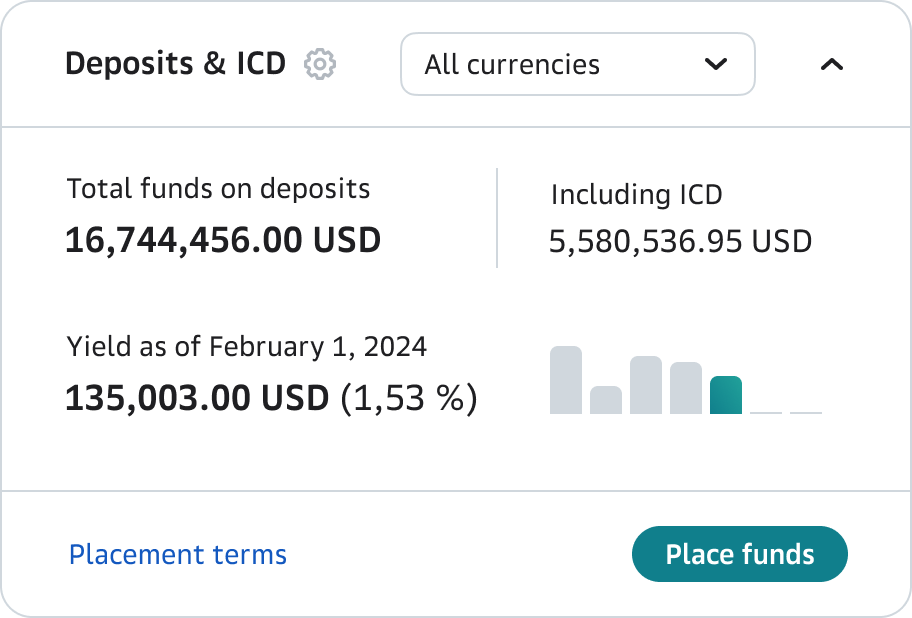The height and width of the screenshot is (618, 912).
Task: Click the Including ICD label
Action: coord(636,194)
